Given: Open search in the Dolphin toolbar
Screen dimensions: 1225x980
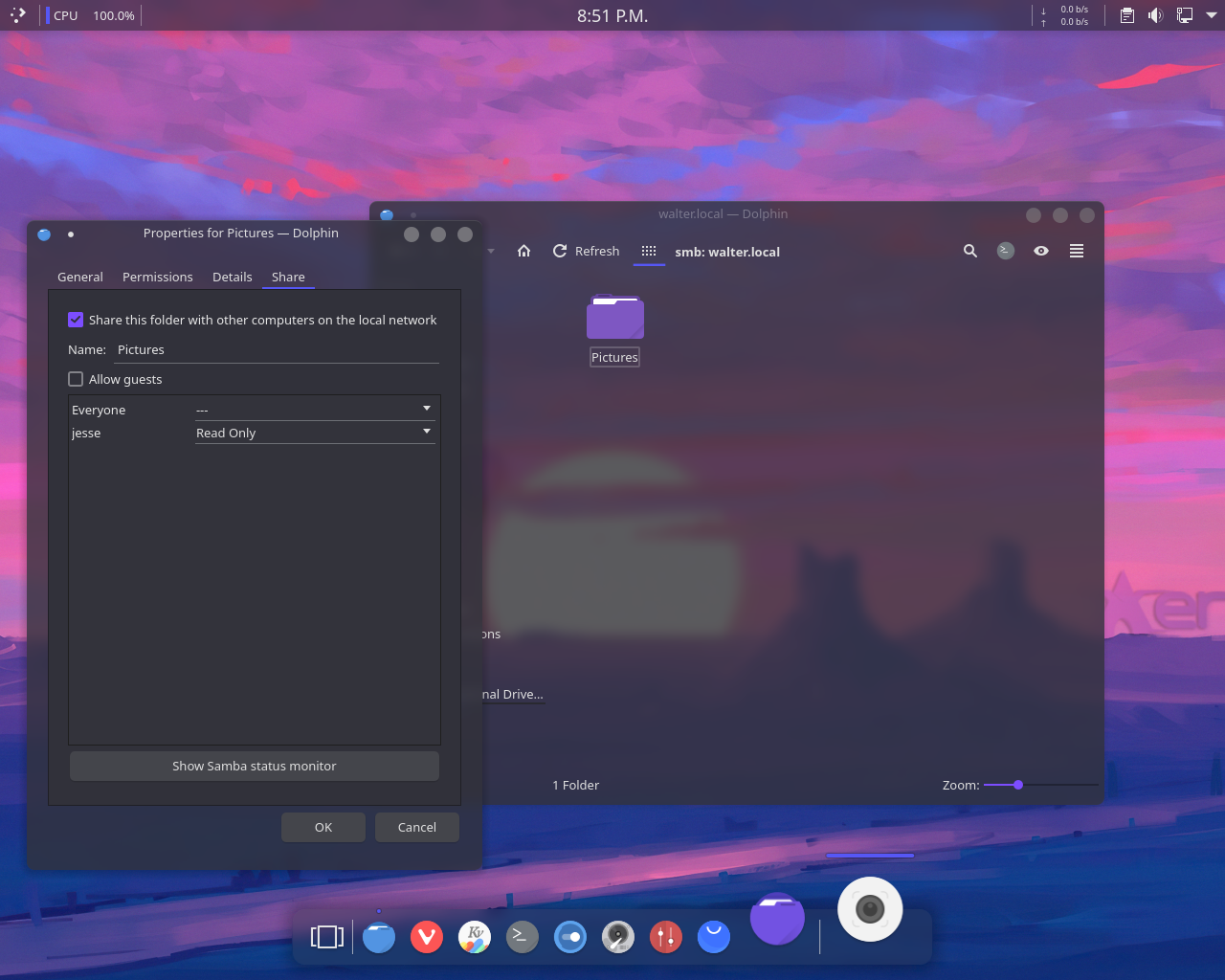Looking at the screenshot, I should click(970, 251).
